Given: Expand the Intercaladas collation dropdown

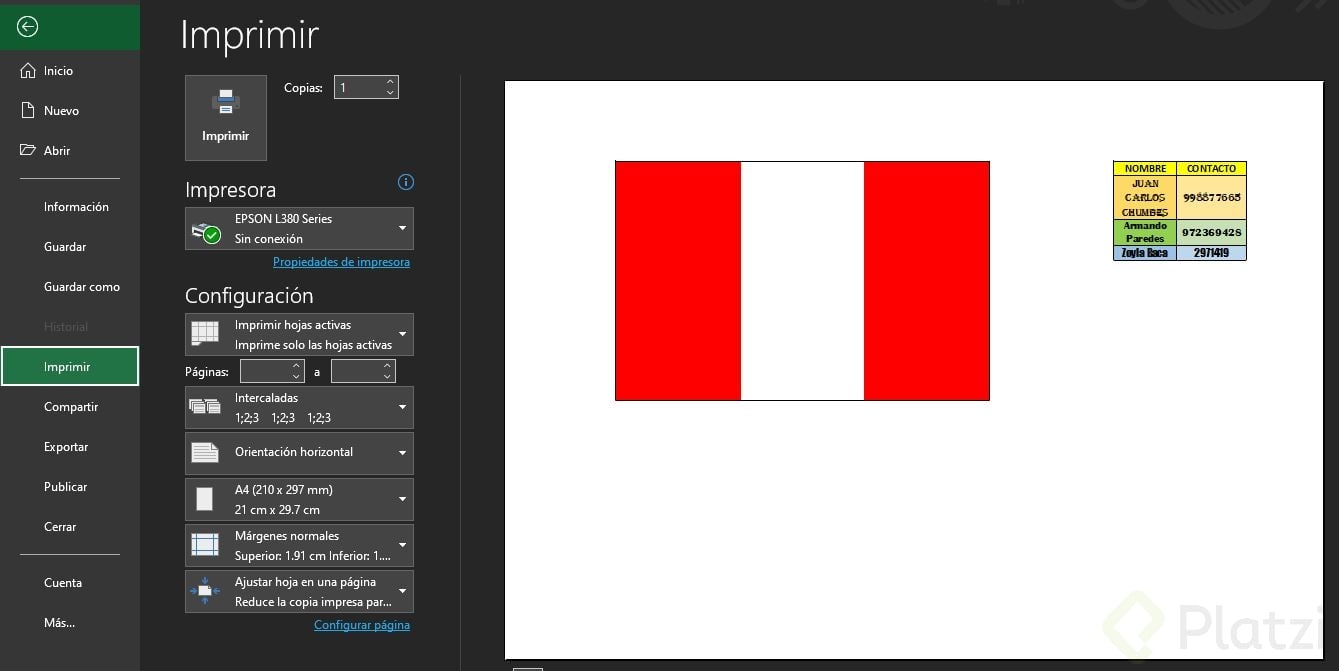Looking at the screenshot, I should pos(299,407).
